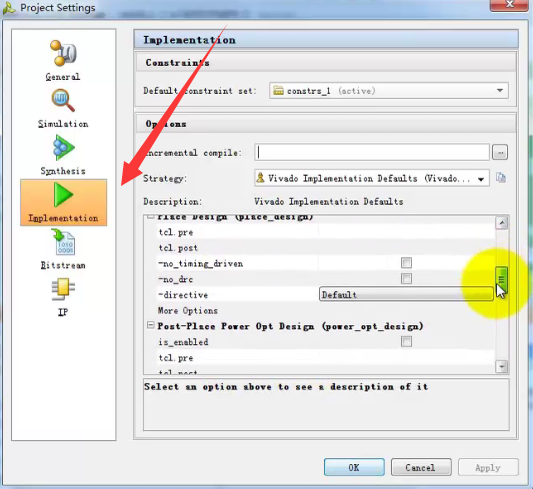Open the -directive Default combo box

(406, 294)
